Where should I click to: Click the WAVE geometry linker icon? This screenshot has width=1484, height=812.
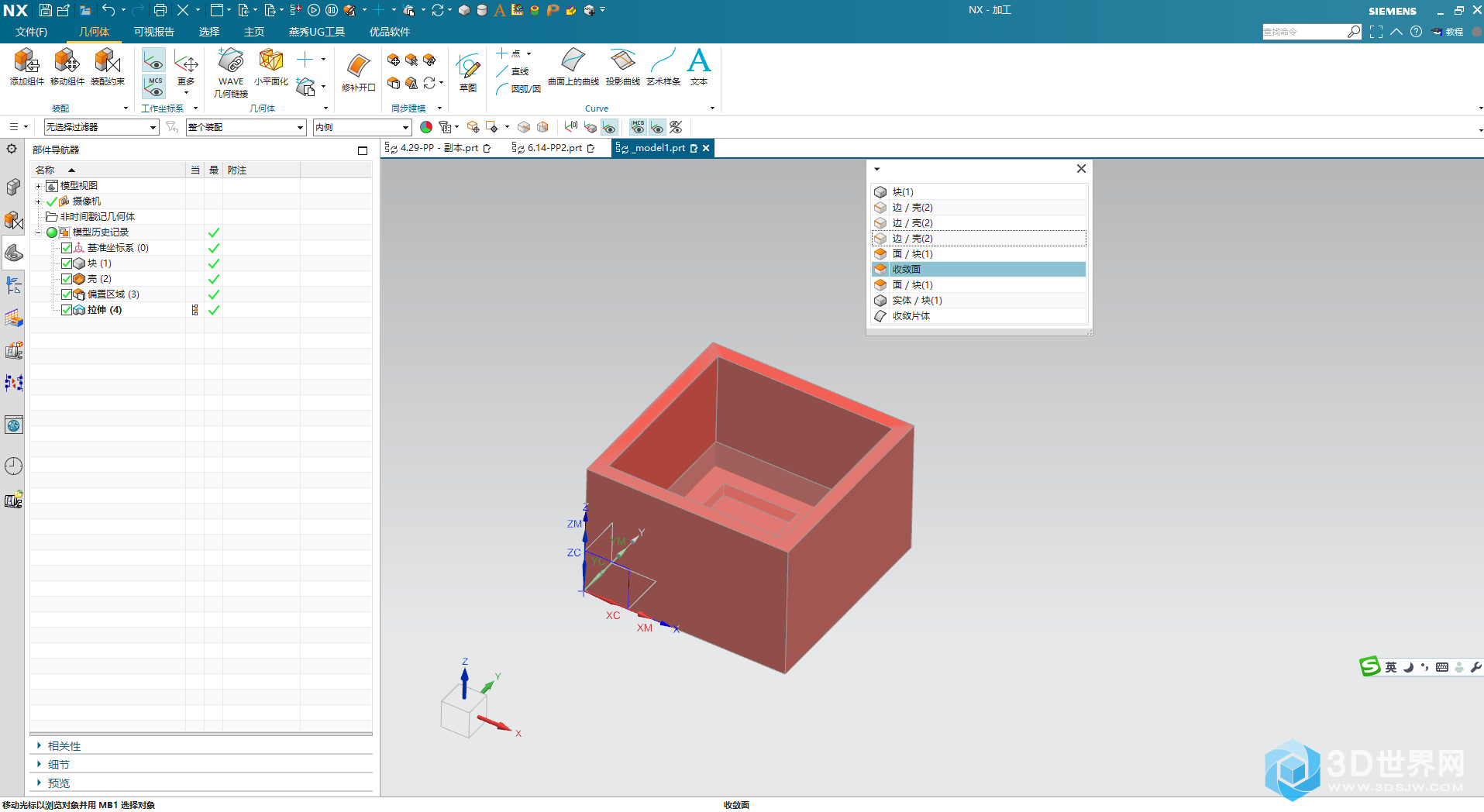pyautogui.click(x=231, y=60)
